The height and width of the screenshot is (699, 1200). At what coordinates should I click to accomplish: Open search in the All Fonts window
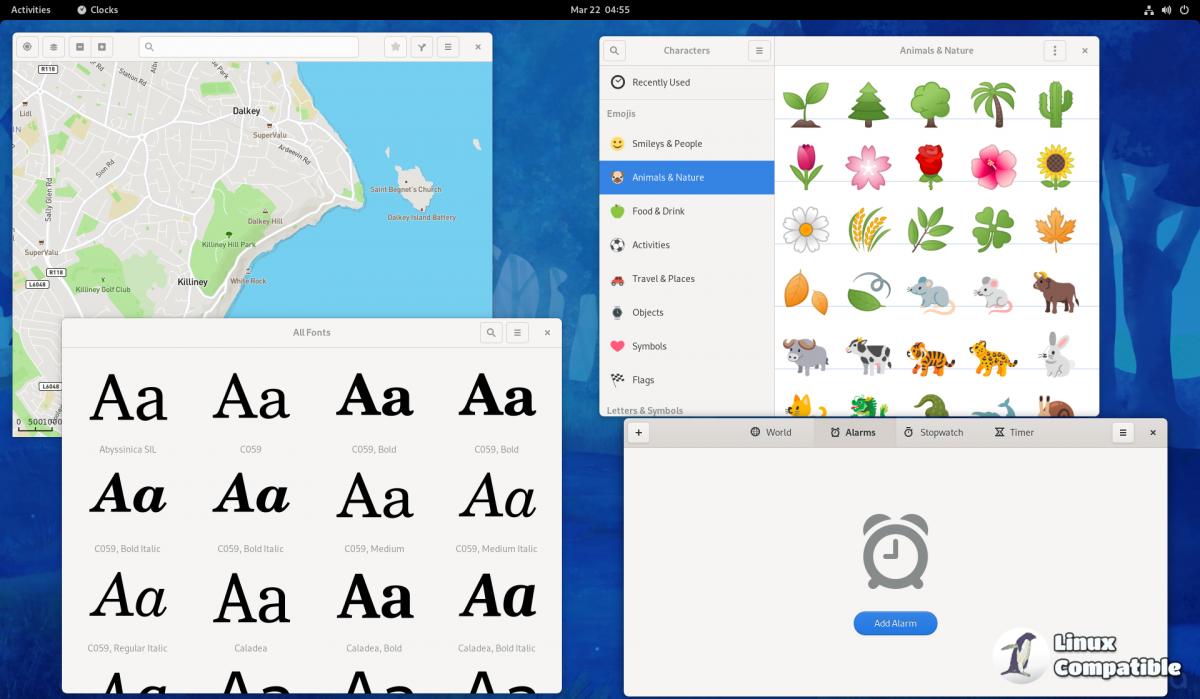[x=491, y=332]
